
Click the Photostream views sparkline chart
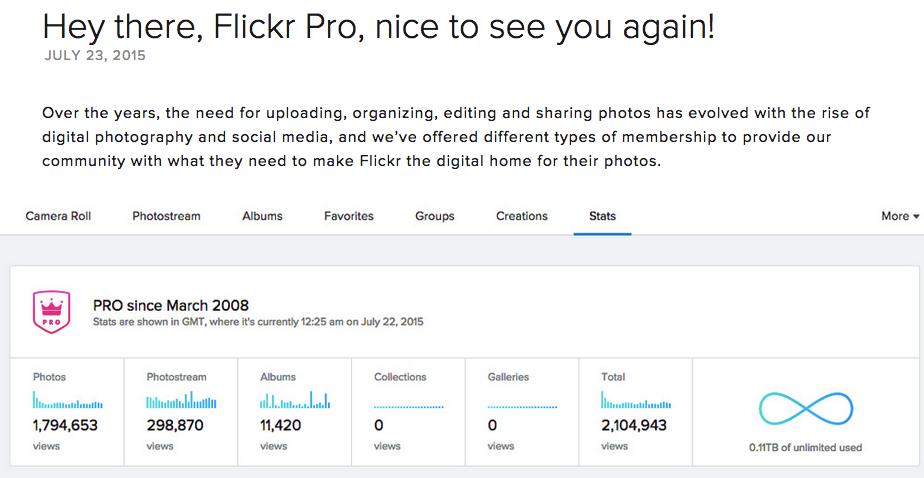click(x=181, y=402)
